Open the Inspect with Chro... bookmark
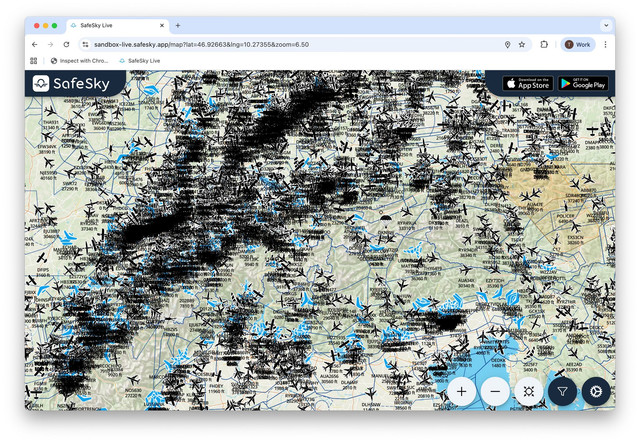This screenshot has height=443, width=640. (x=80, y=61)
